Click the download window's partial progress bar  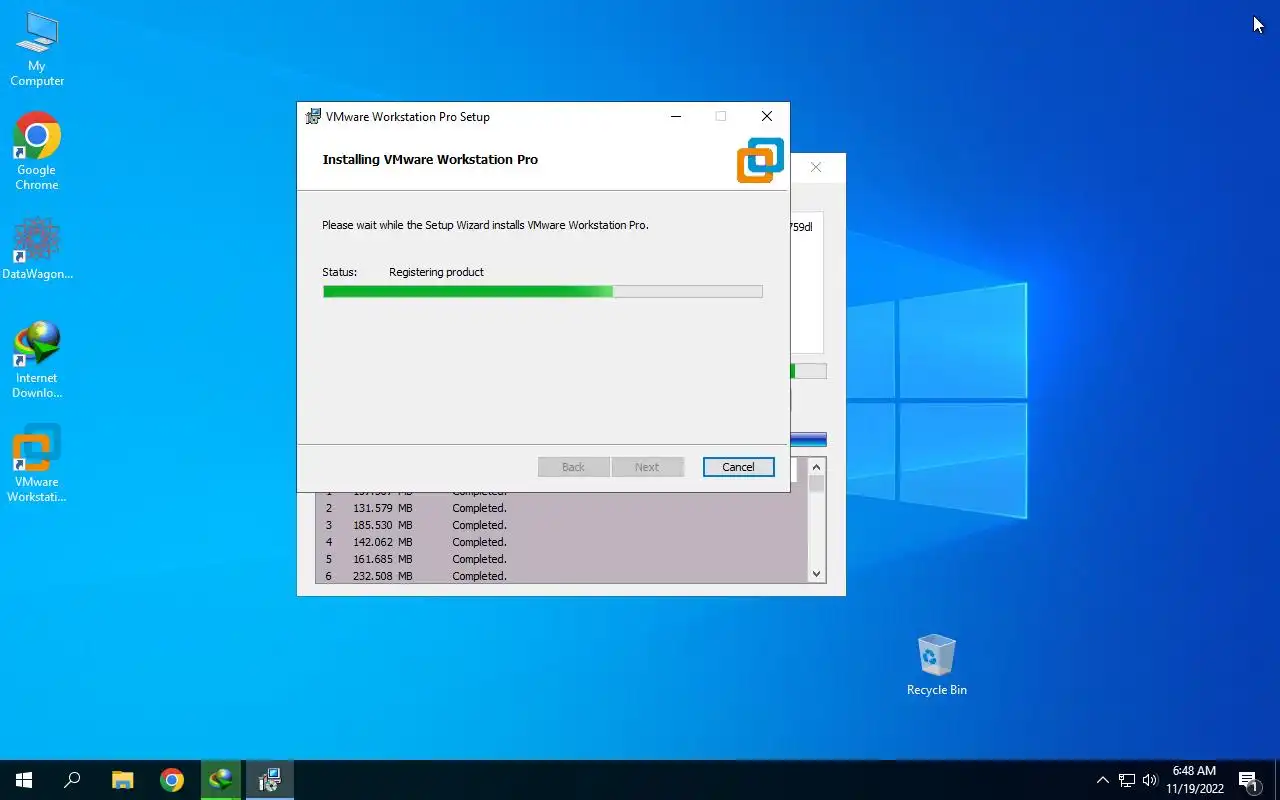(809, 371)
